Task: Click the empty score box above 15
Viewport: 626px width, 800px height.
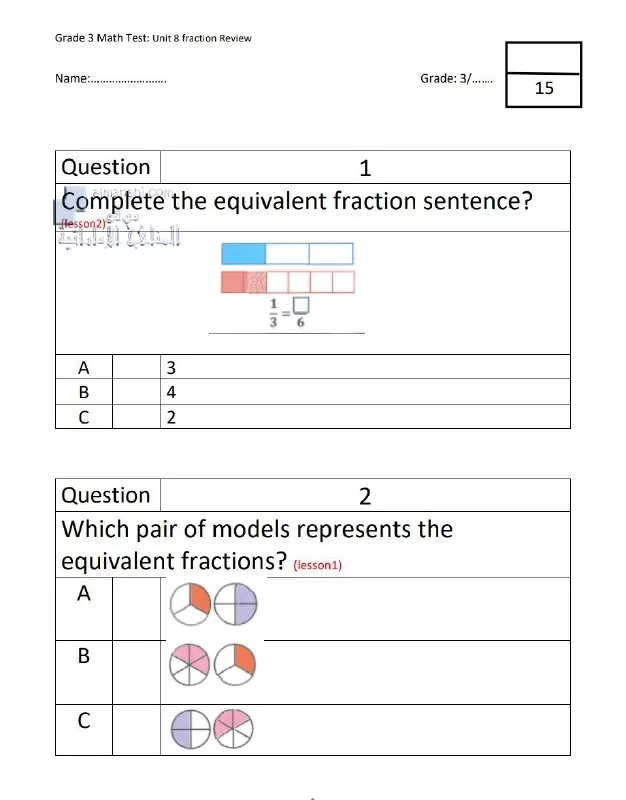Action: 543,58
